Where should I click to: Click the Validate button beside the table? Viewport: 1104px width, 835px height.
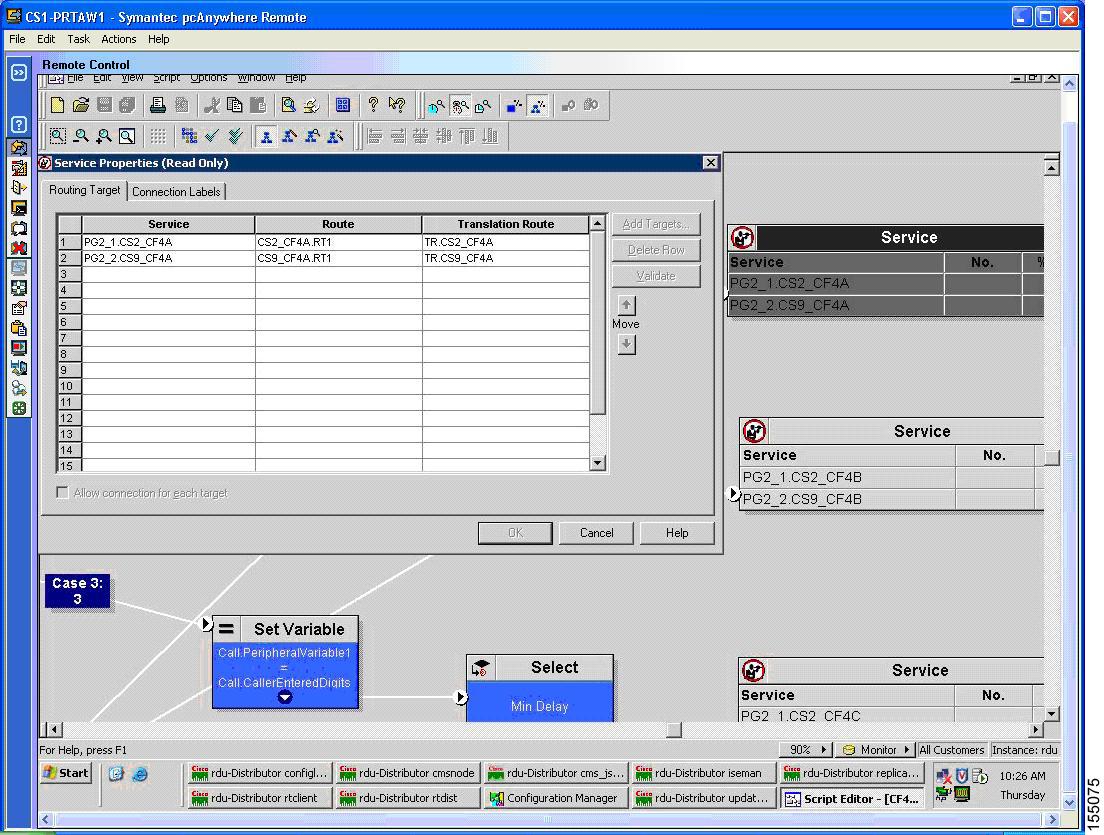coord(656,276)
